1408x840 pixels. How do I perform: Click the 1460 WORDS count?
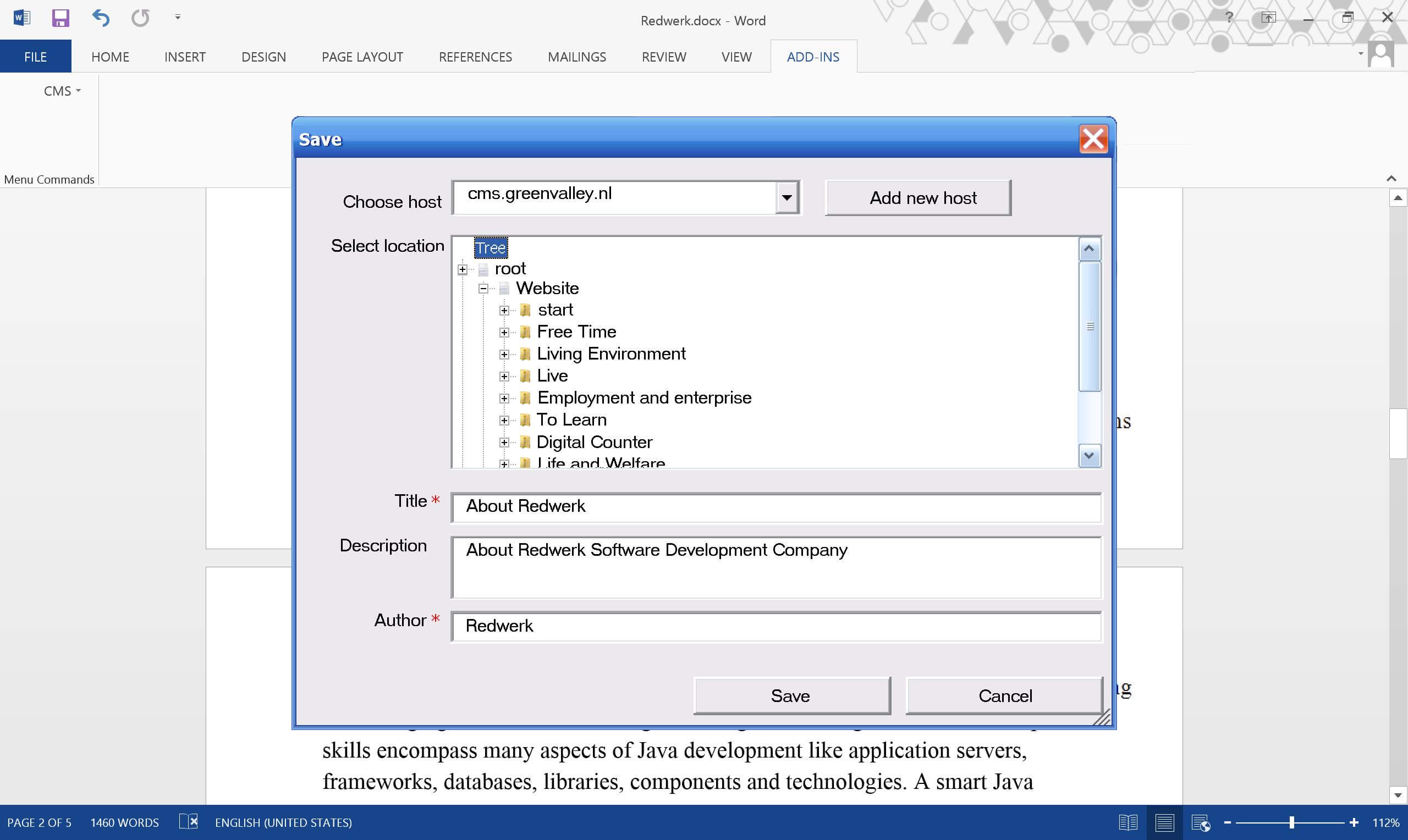124,822
